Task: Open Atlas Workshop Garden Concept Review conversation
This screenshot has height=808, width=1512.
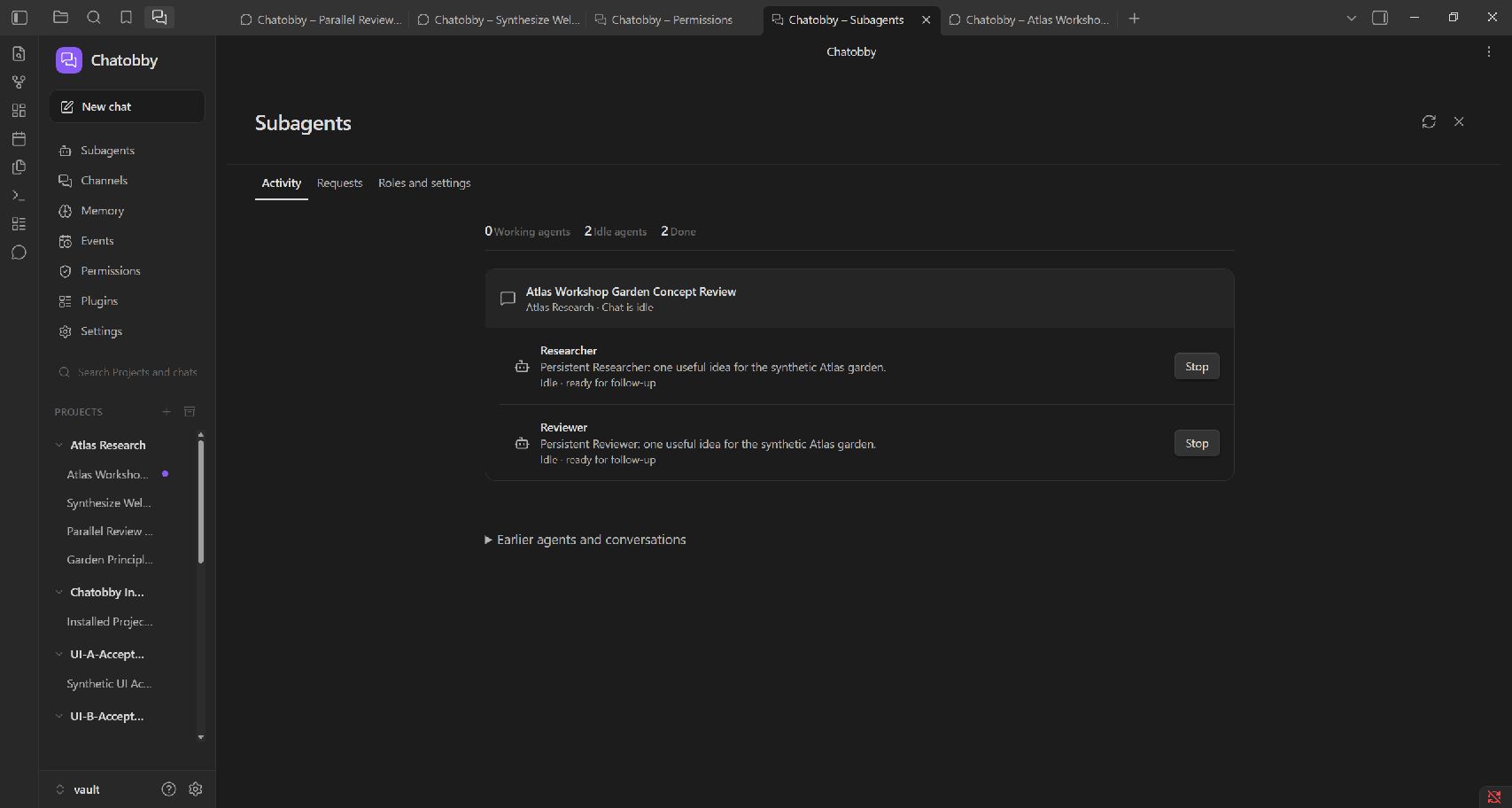Action: tap(859, 299)
